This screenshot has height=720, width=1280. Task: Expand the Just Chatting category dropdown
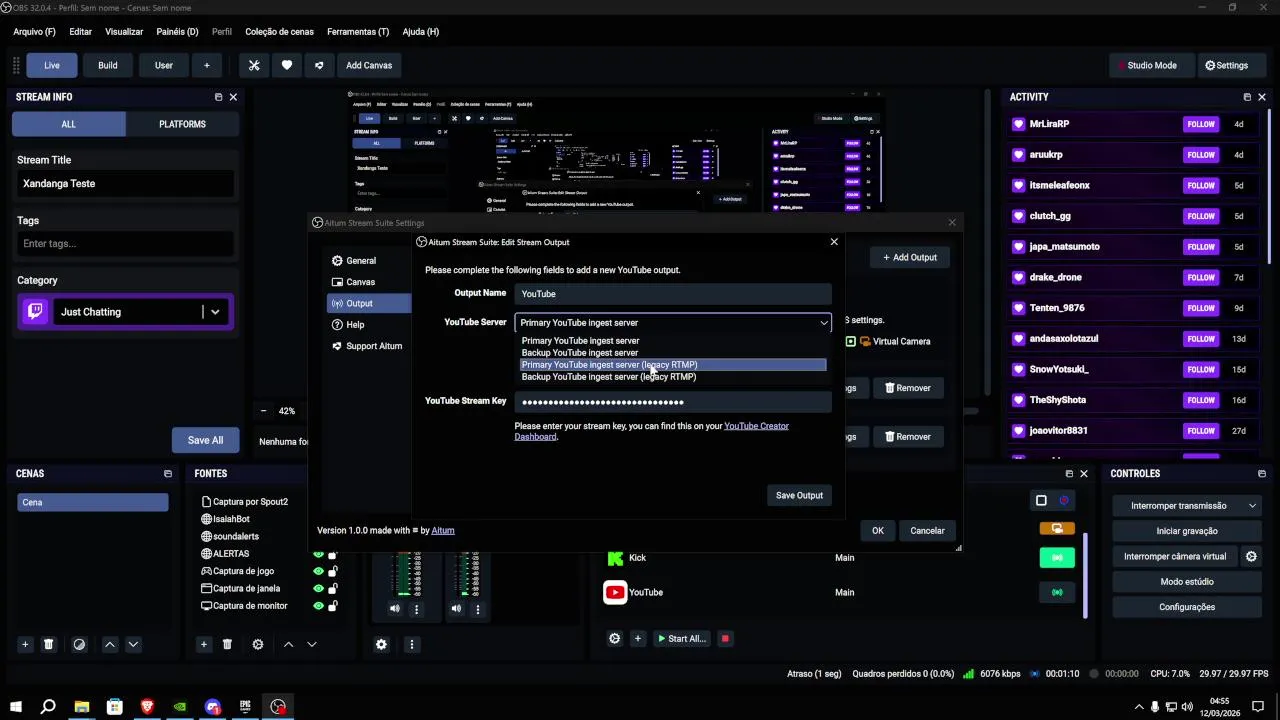coord(214,312)
